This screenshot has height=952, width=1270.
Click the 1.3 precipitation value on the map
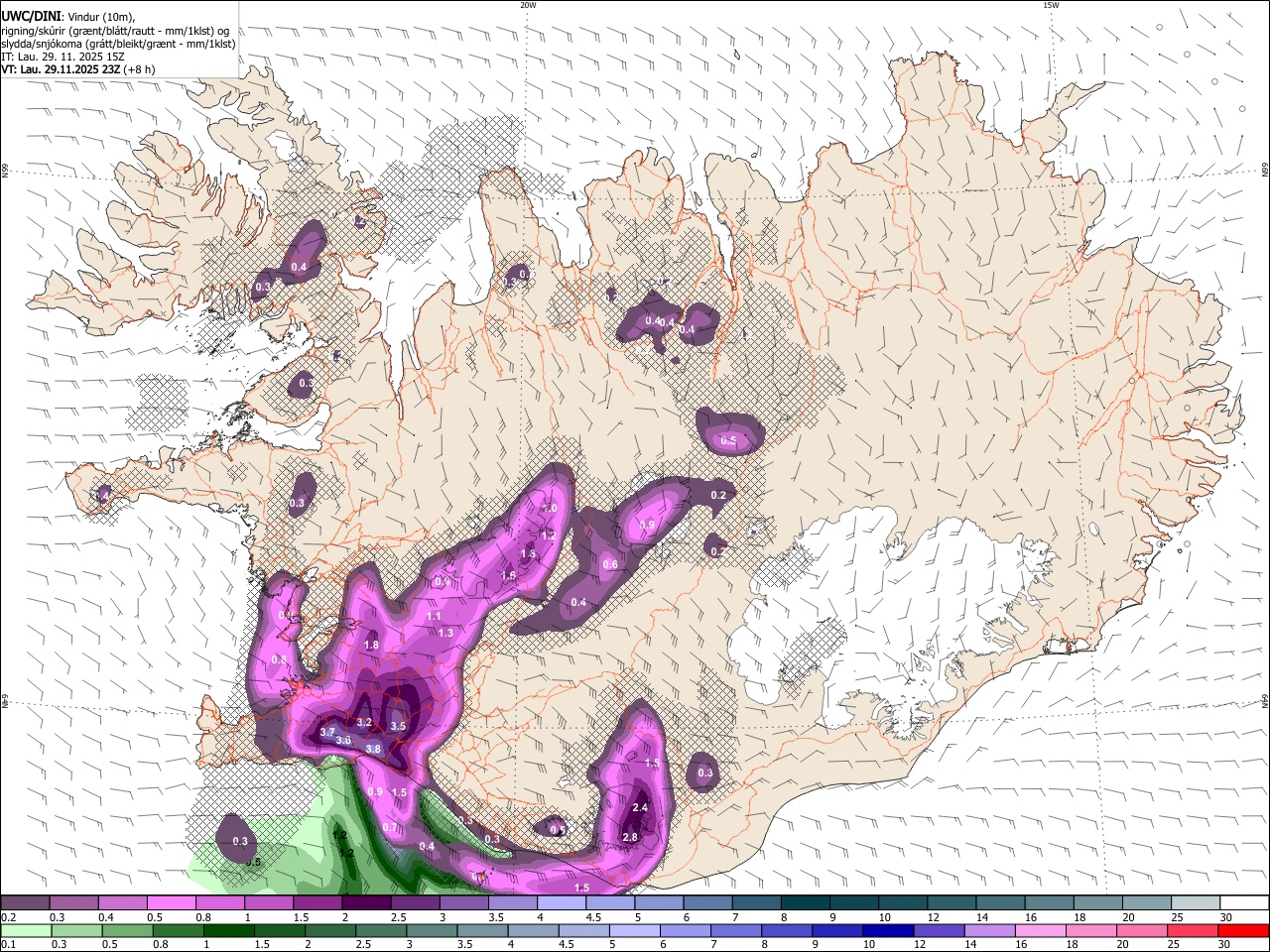pyautogui.click(x=445, y=633)
